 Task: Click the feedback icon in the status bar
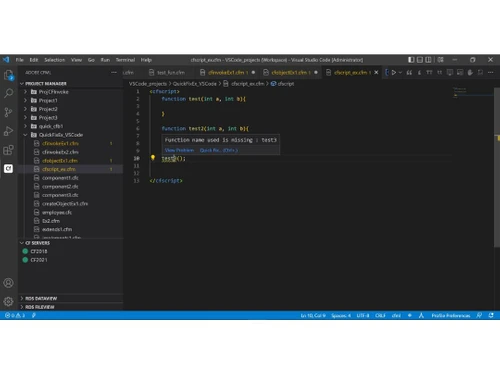tap(479, 315)
